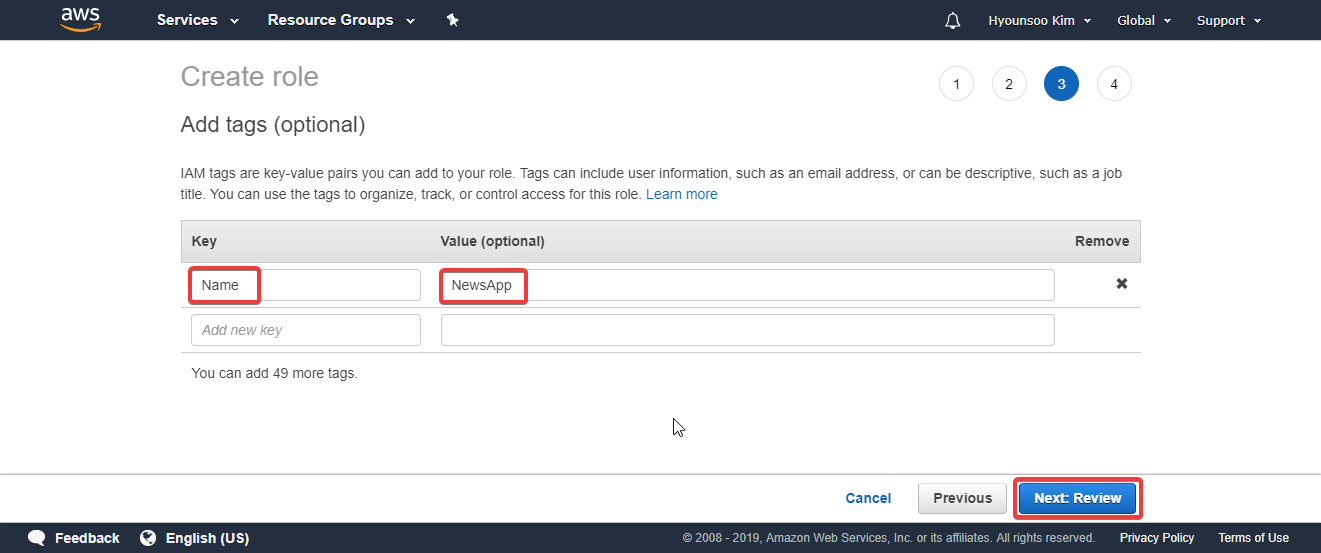Open the Global region menu
The image size is (1321, 553).
tap(1144, 20)
